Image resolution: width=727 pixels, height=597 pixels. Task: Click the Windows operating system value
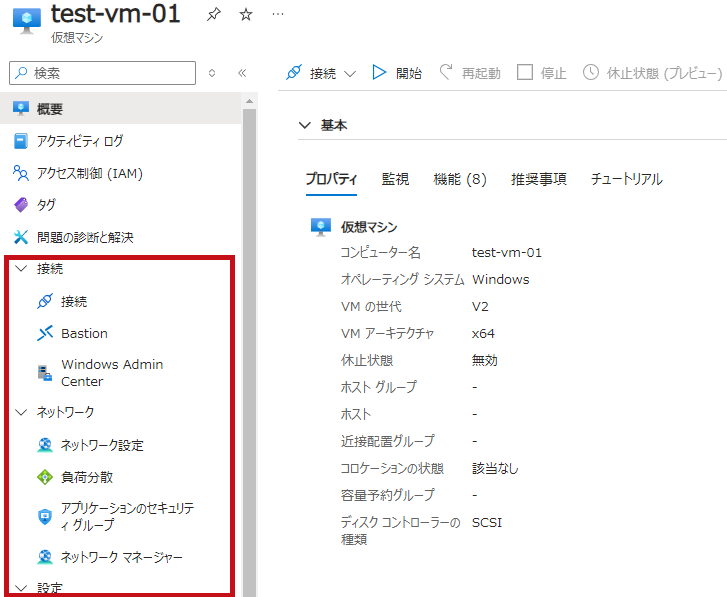pyautogui.click(x=500, y=279)
